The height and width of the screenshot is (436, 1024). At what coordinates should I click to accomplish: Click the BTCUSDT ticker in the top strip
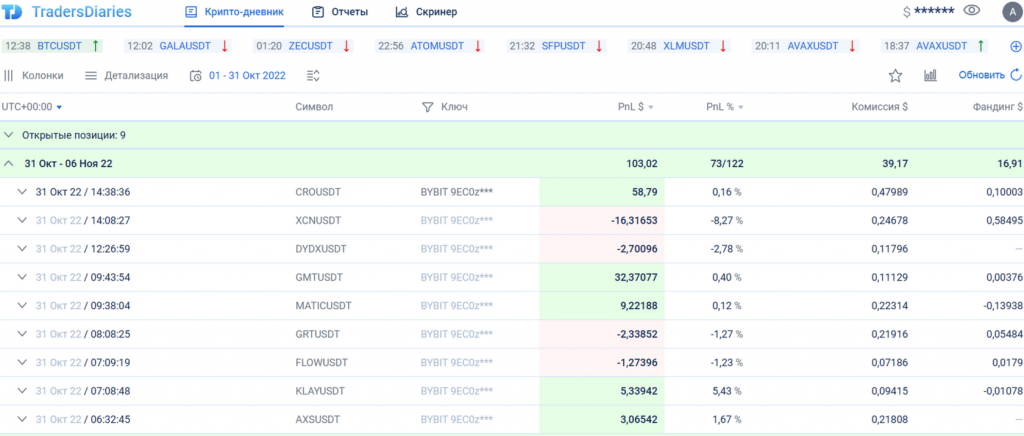[x=61, y=46]
